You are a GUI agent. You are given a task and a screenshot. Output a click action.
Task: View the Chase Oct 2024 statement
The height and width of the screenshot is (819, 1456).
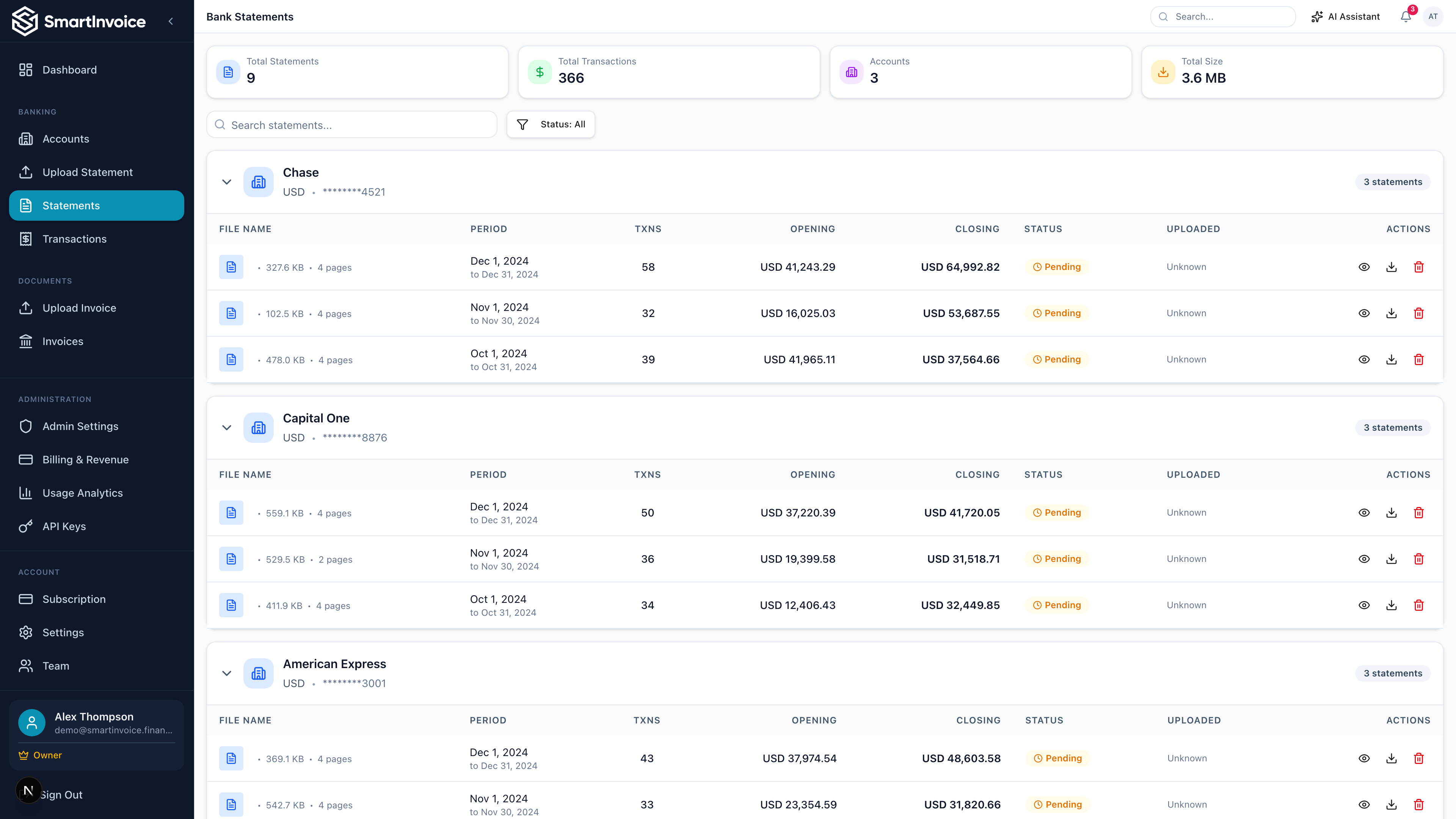click(x=1364, y=359)
